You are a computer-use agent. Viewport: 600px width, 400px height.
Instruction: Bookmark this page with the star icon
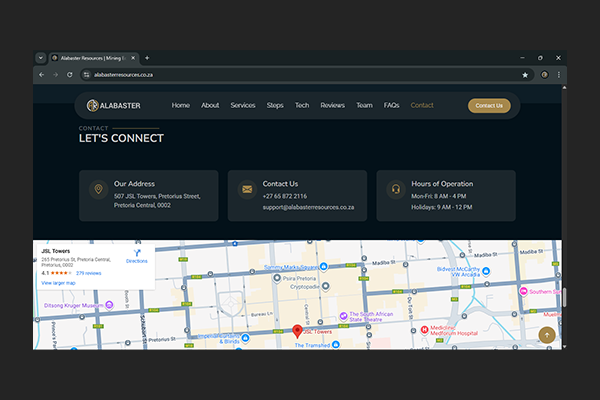(525, 75)
